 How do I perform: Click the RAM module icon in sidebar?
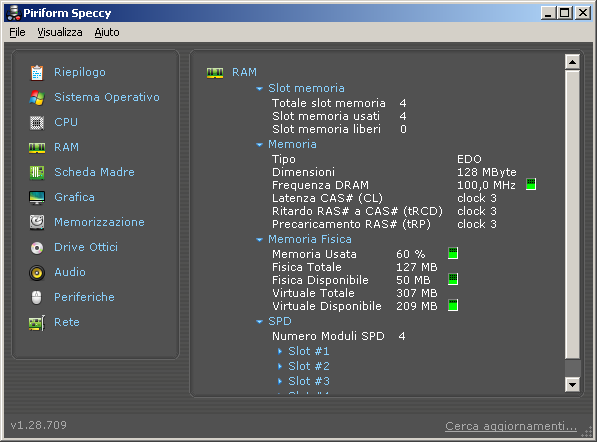click(37, 147)
